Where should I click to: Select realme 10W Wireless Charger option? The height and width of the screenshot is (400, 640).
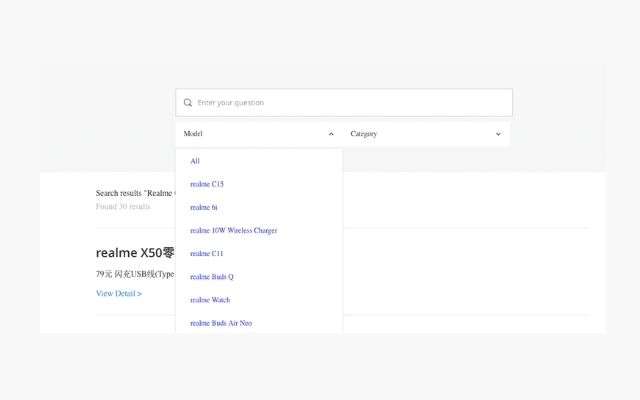coord(233,231)
